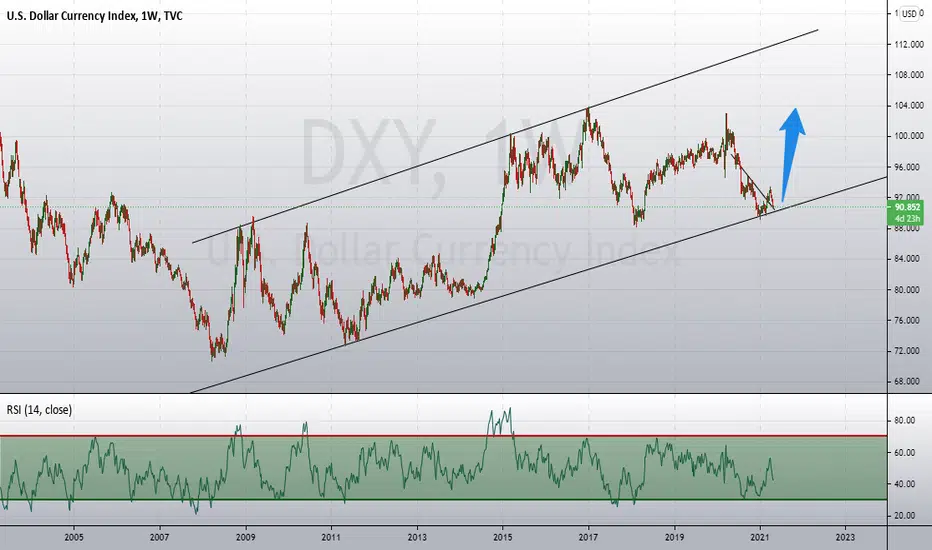Click 80.000 on the main price axis
The width and height of the screenshot is (932, 550).
tap(909, 290)
